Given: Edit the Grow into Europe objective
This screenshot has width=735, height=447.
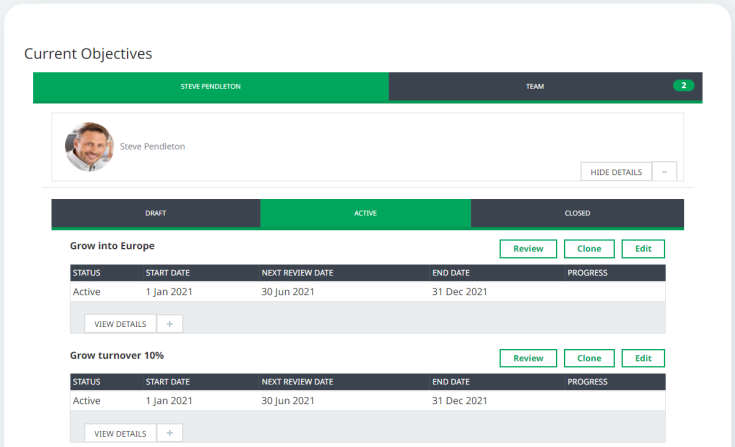Looking at the screenshot, I should [643, 249].
